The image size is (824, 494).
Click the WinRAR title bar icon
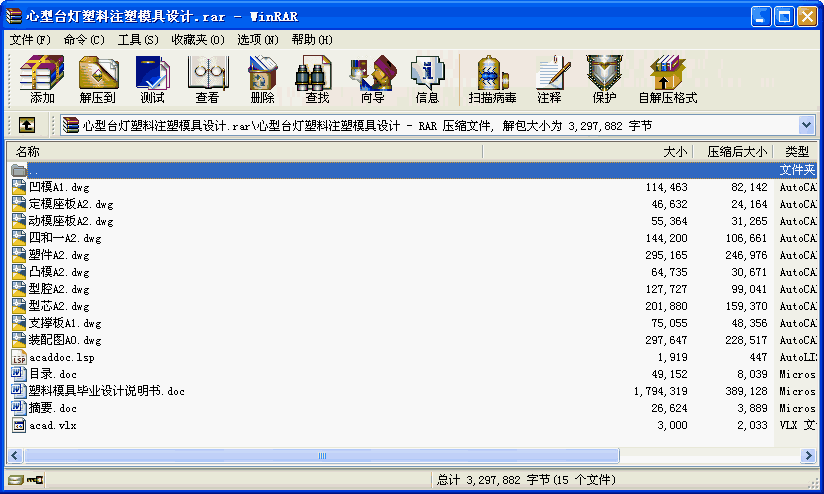pos(14,16)
